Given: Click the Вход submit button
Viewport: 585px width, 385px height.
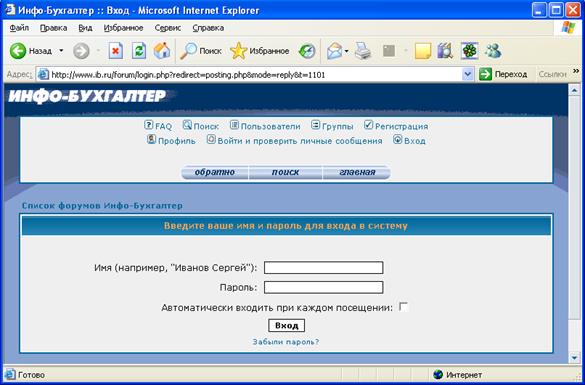Looking at the screenshot, I should coord(287,326).
